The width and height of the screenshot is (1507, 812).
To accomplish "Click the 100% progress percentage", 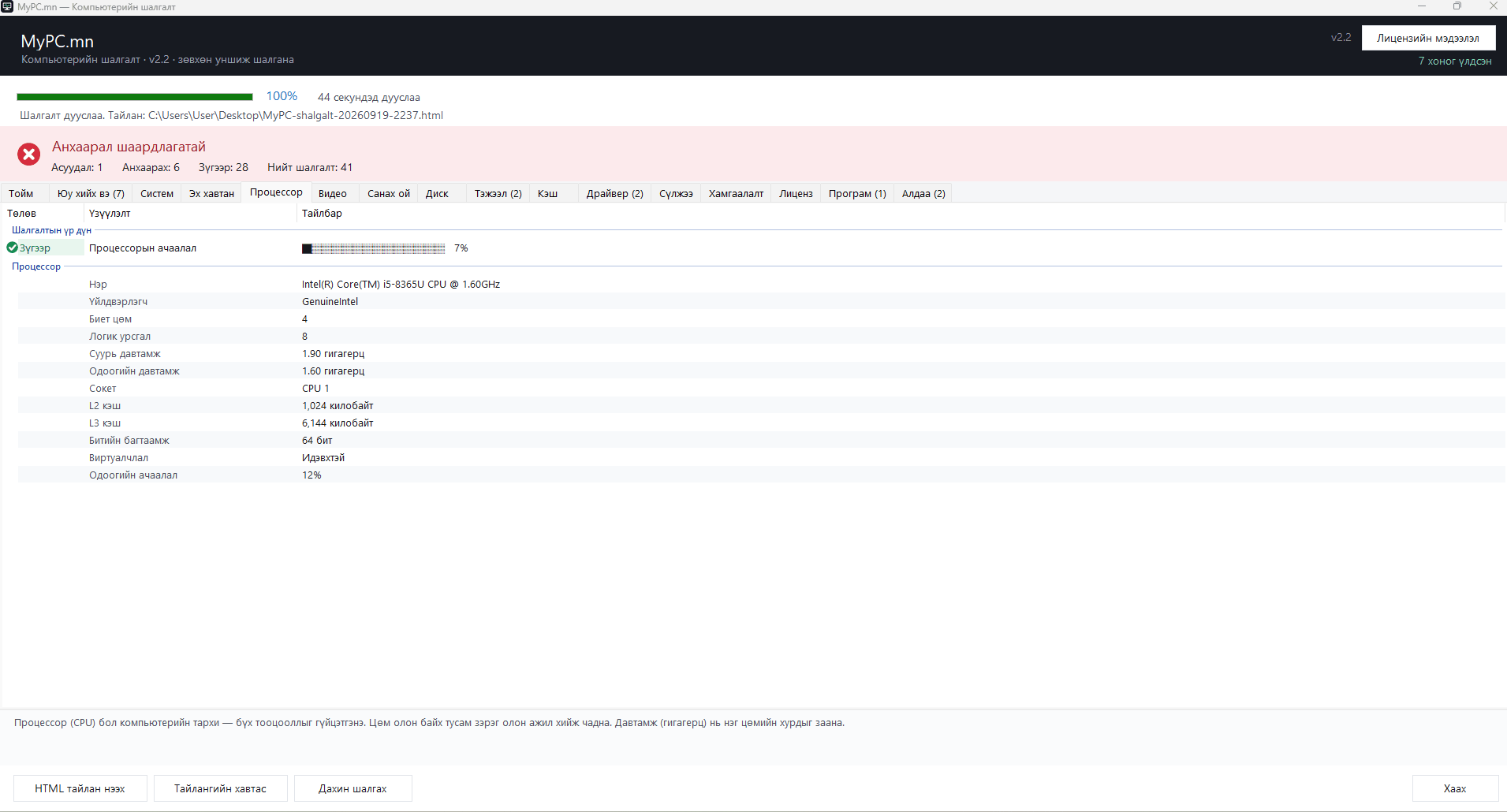I will tap(282, 96).
